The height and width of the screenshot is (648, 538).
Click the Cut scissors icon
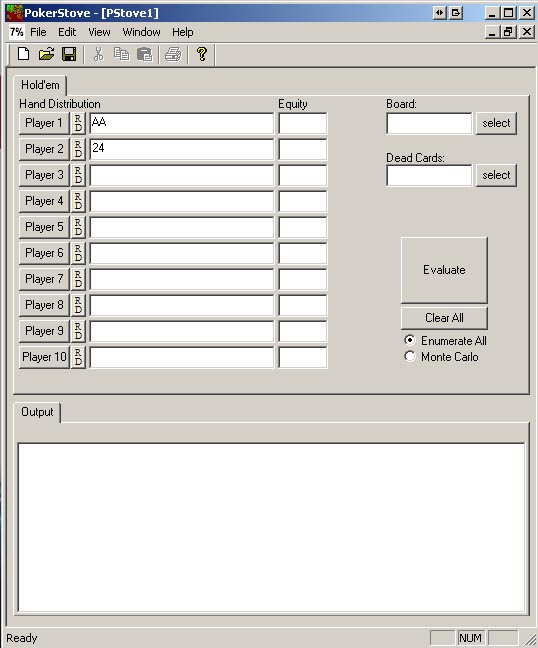click(x=98, y=54)
